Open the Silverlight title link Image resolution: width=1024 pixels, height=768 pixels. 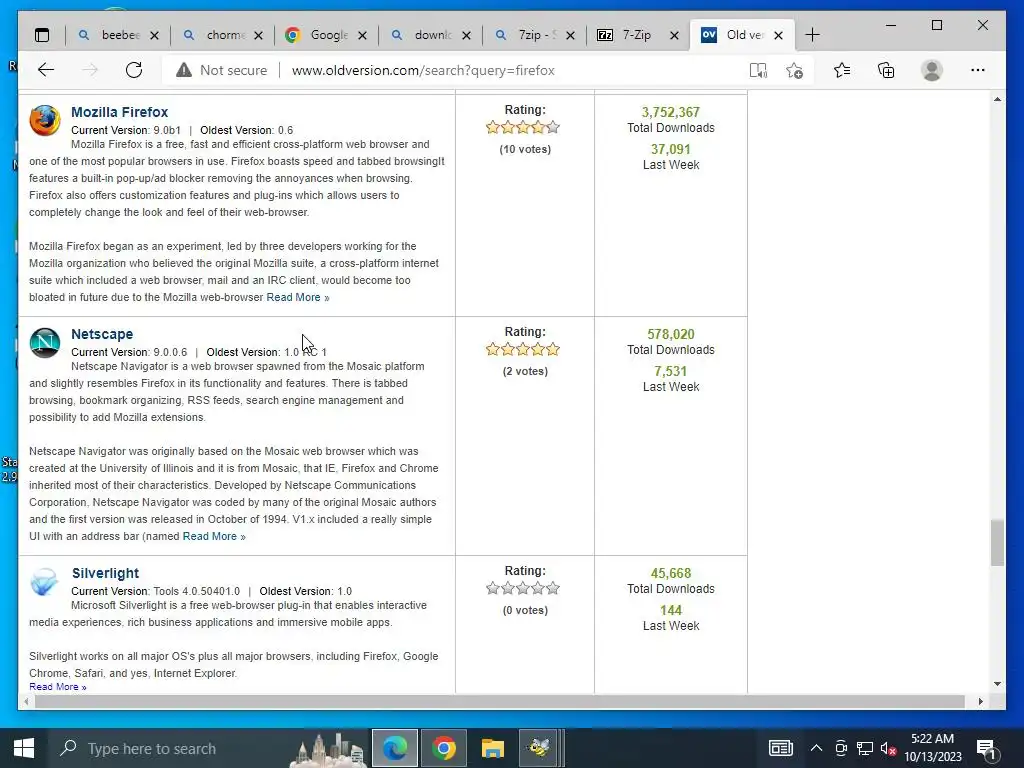pyautogui.click(x=105, y=573)
